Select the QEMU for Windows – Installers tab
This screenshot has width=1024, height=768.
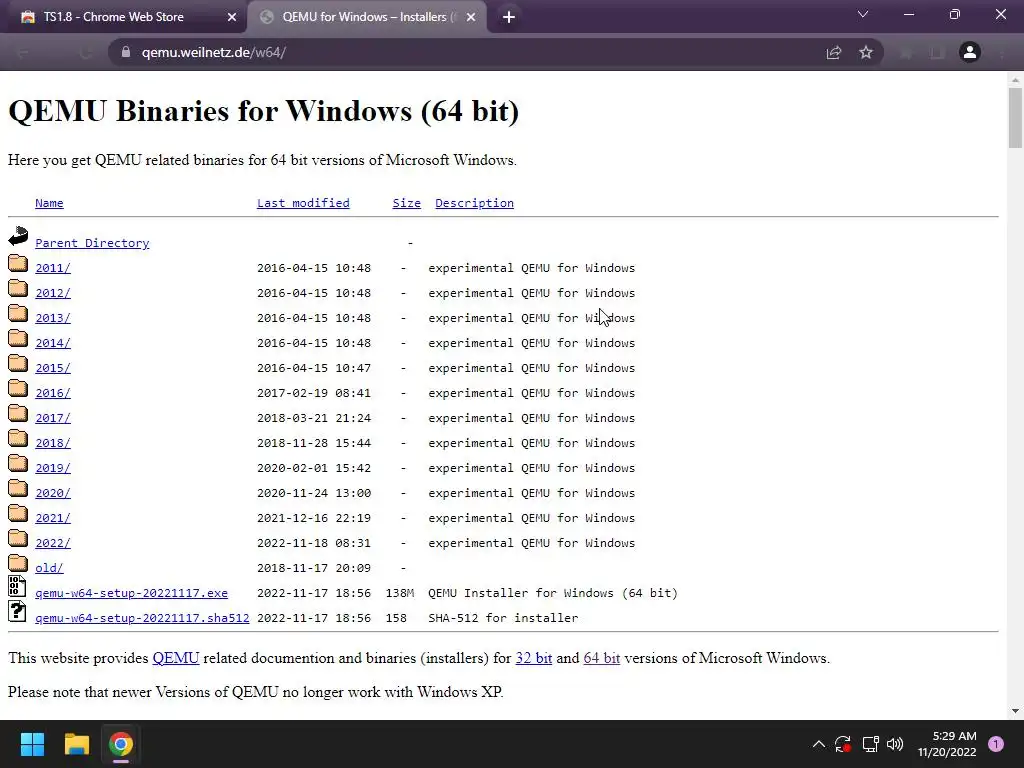coord(368,17)
